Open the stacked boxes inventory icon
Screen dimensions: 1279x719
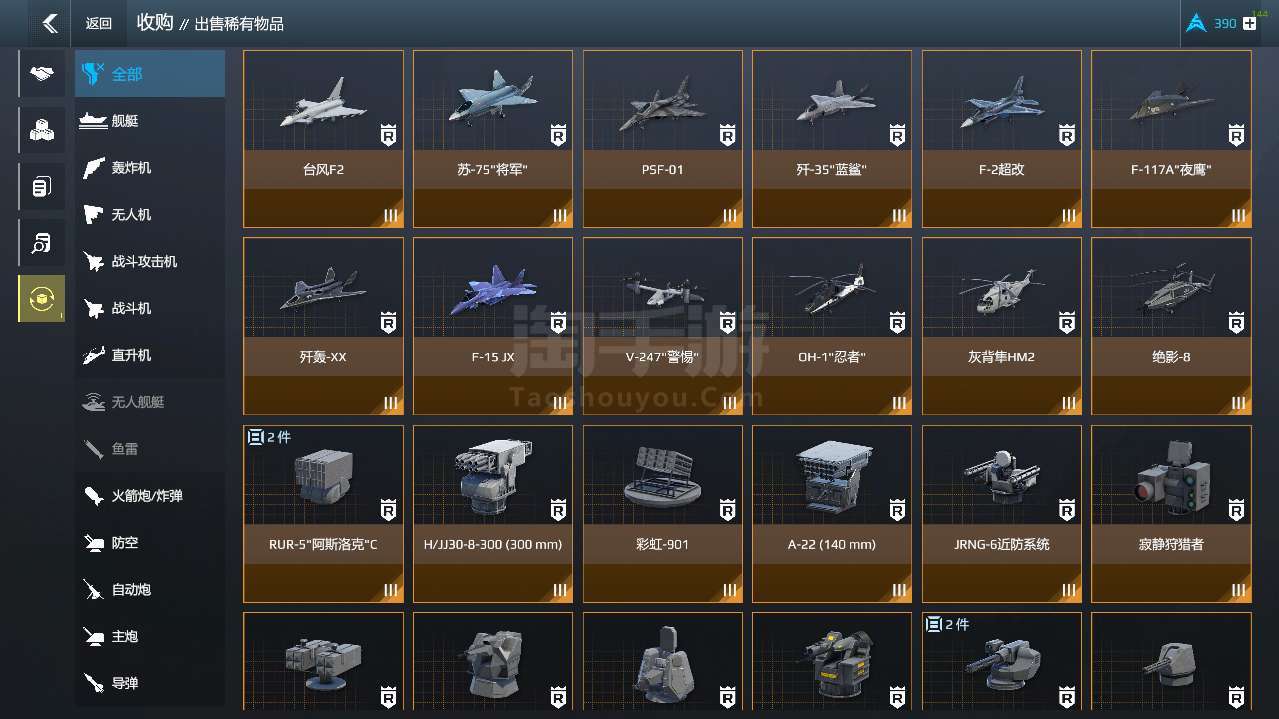(41, 130)
